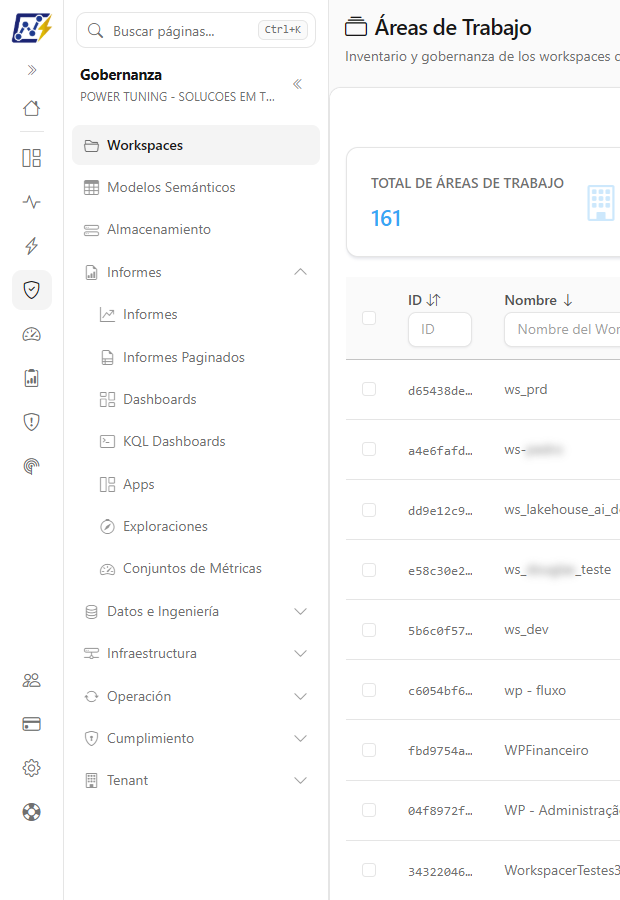Open the settings gear icon

click(x=32, y=768)
